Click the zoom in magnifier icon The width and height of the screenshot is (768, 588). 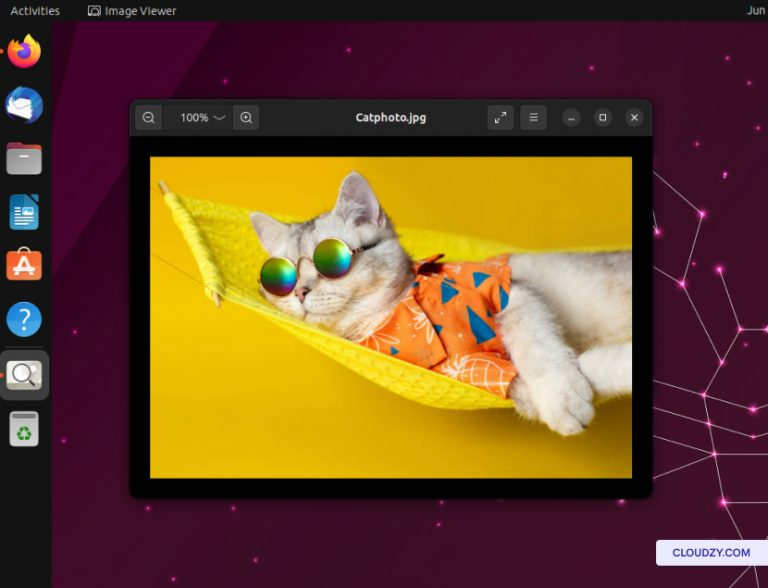tap(246, 118)
